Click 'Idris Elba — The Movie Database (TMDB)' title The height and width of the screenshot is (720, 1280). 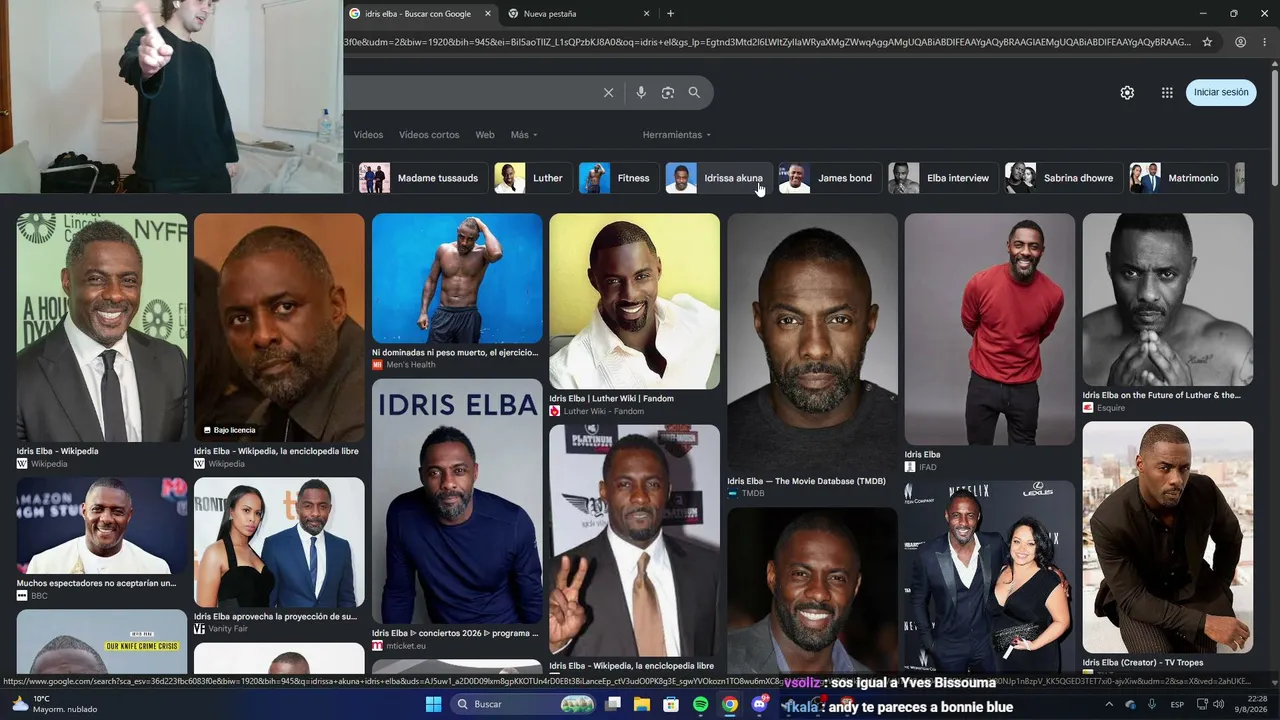pyautogui.click(x=806, y=481)
